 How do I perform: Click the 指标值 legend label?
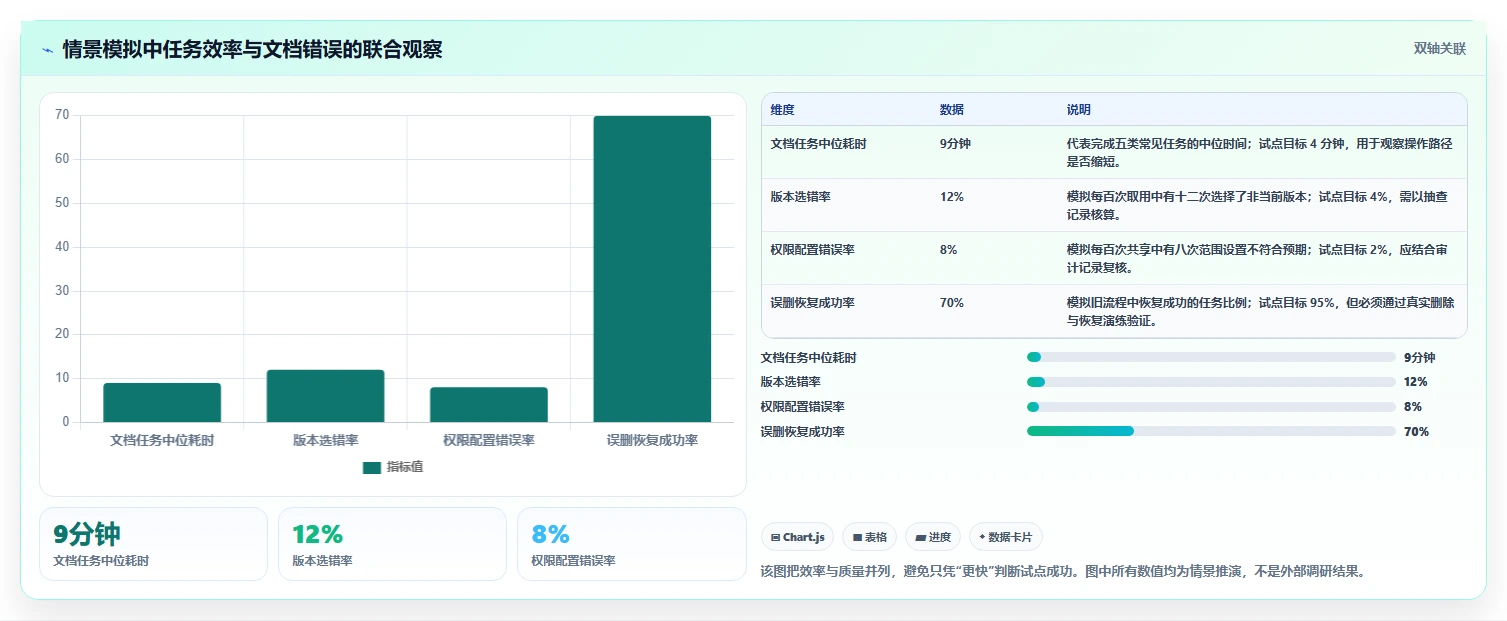[405, 467]
